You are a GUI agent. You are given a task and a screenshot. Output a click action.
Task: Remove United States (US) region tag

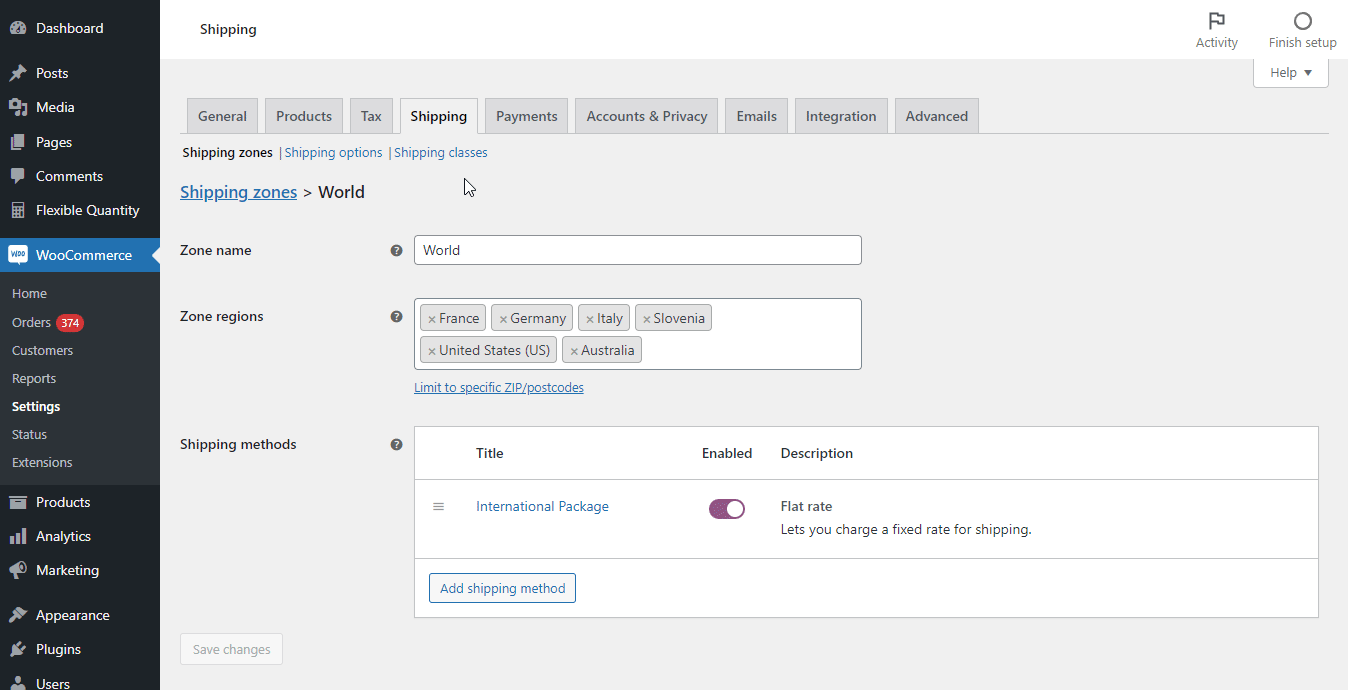pyautogui.click(x=432, y=351)
